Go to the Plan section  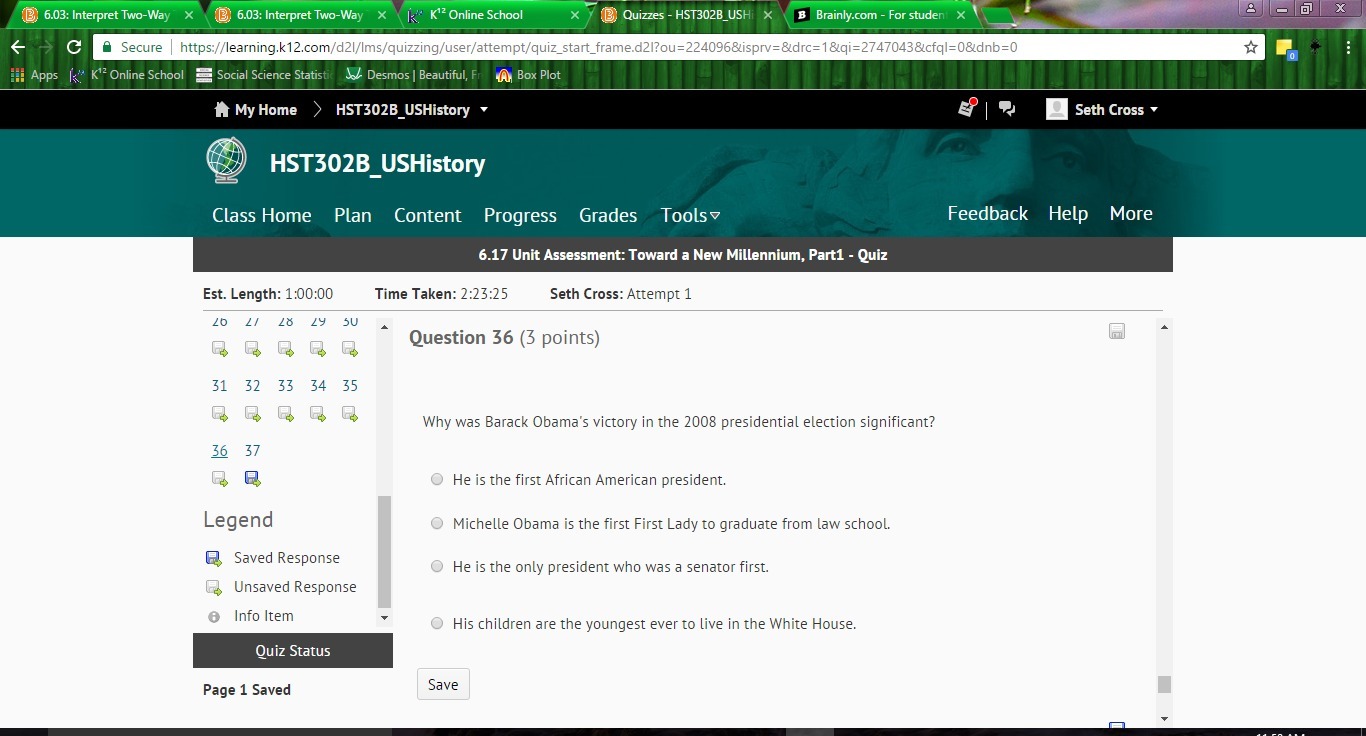click(353, 215)
